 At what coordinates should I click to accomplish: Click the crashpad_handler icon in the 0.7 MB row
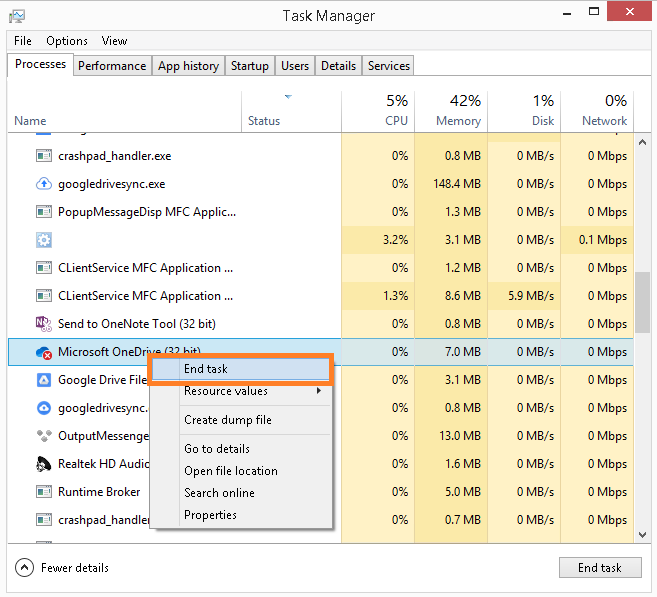(x=44, y=520)
